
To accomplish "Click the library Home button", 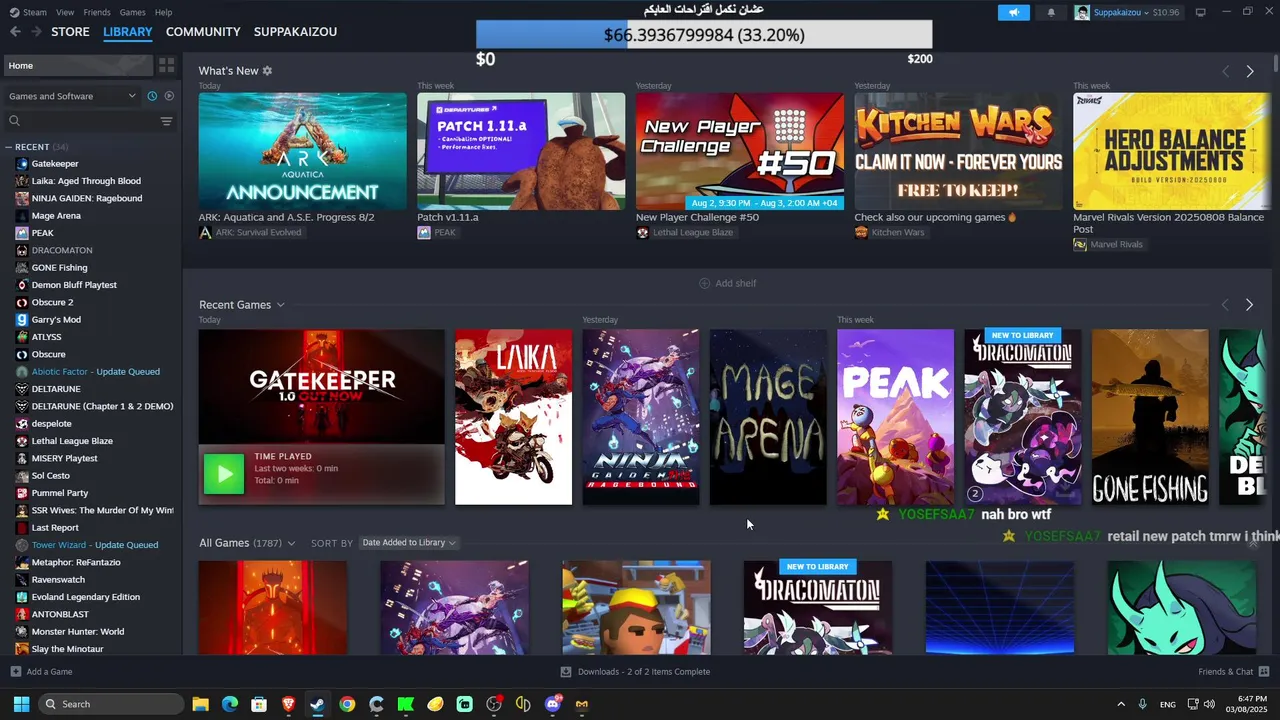I will (x=77, y=65).
